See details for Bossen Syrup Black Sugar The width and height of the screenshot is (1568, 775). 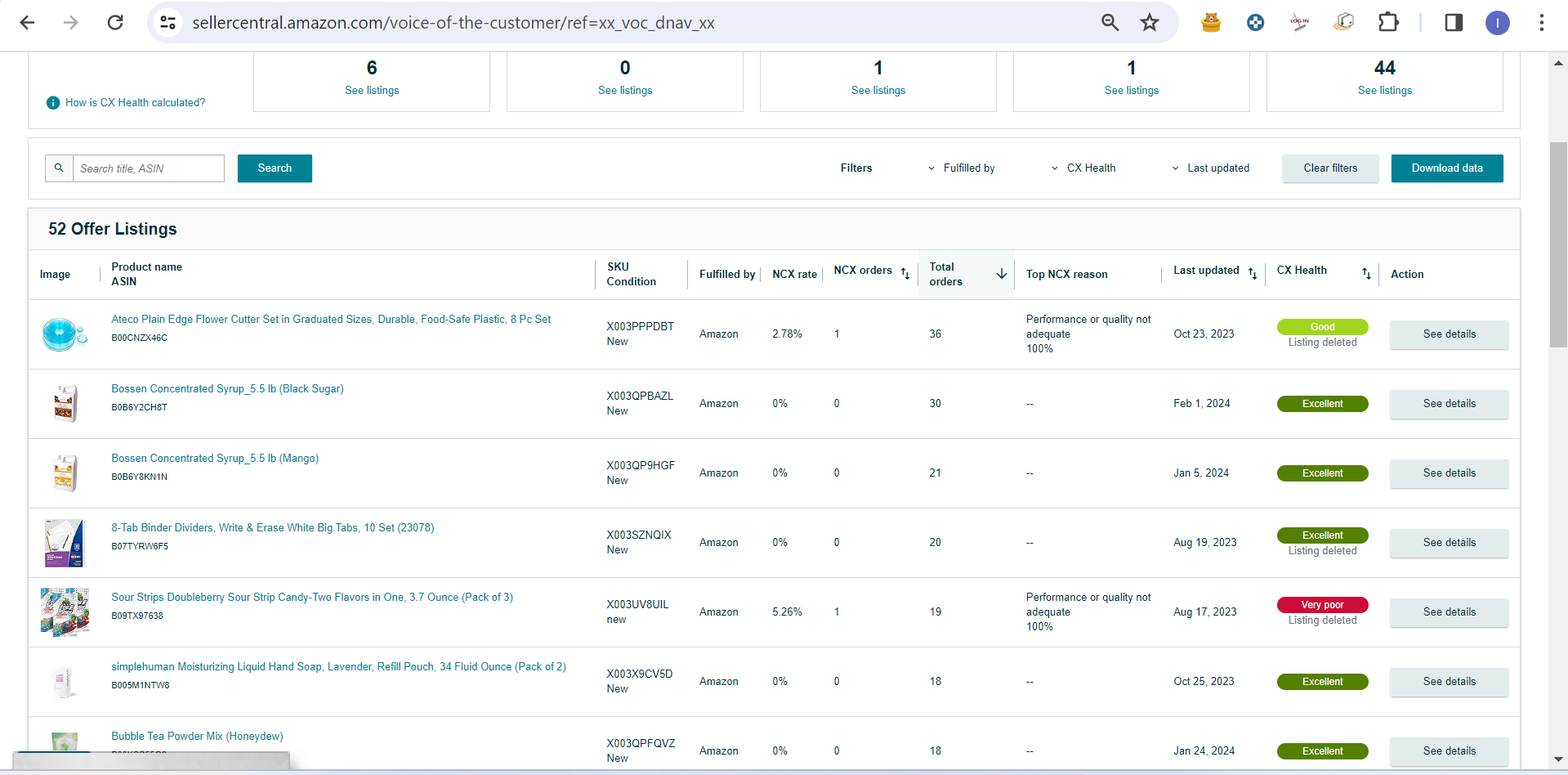coord(1450,404)
